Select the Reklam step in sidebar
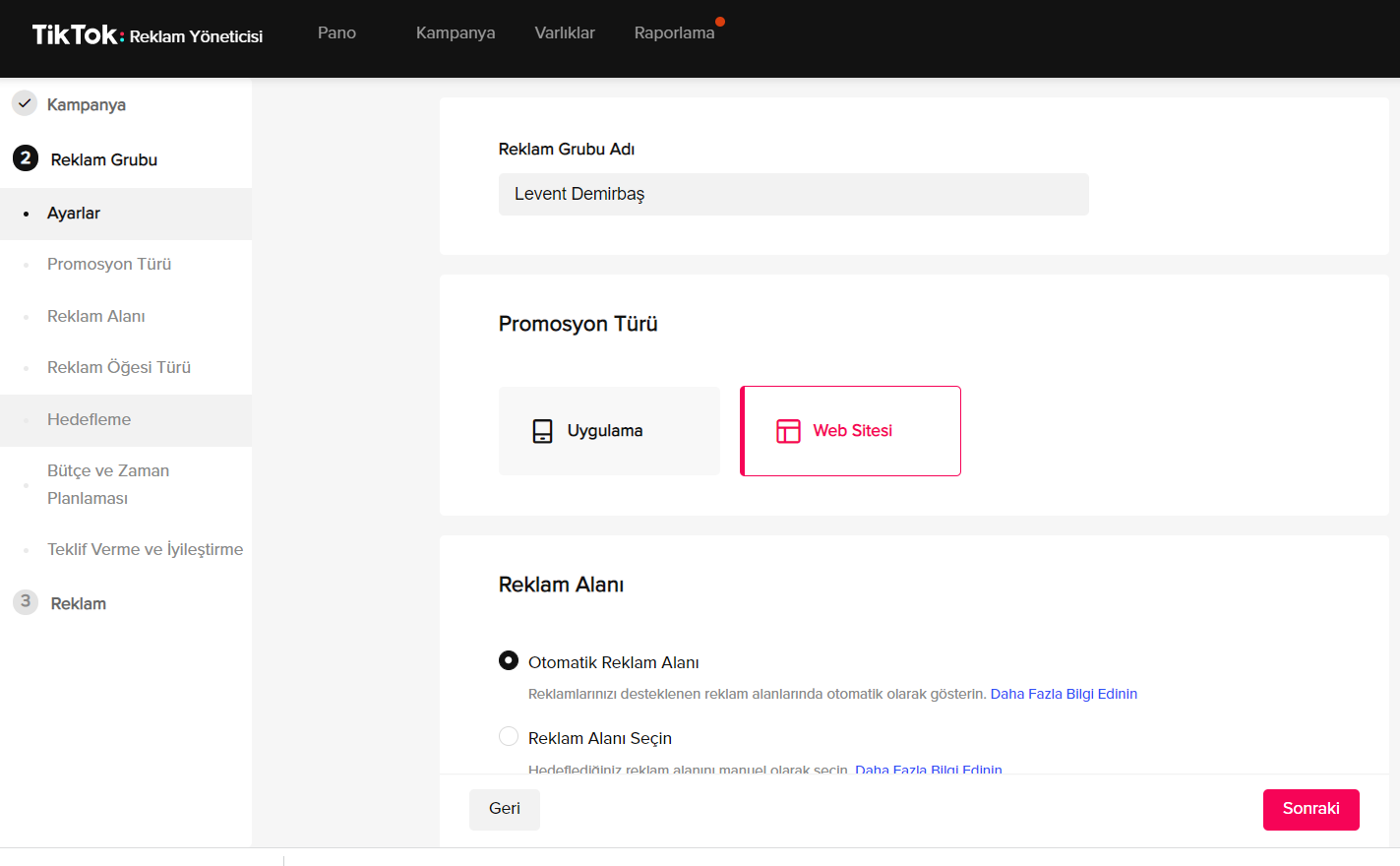This screenshot has width=1400, height=866. (x=79, y=603)
